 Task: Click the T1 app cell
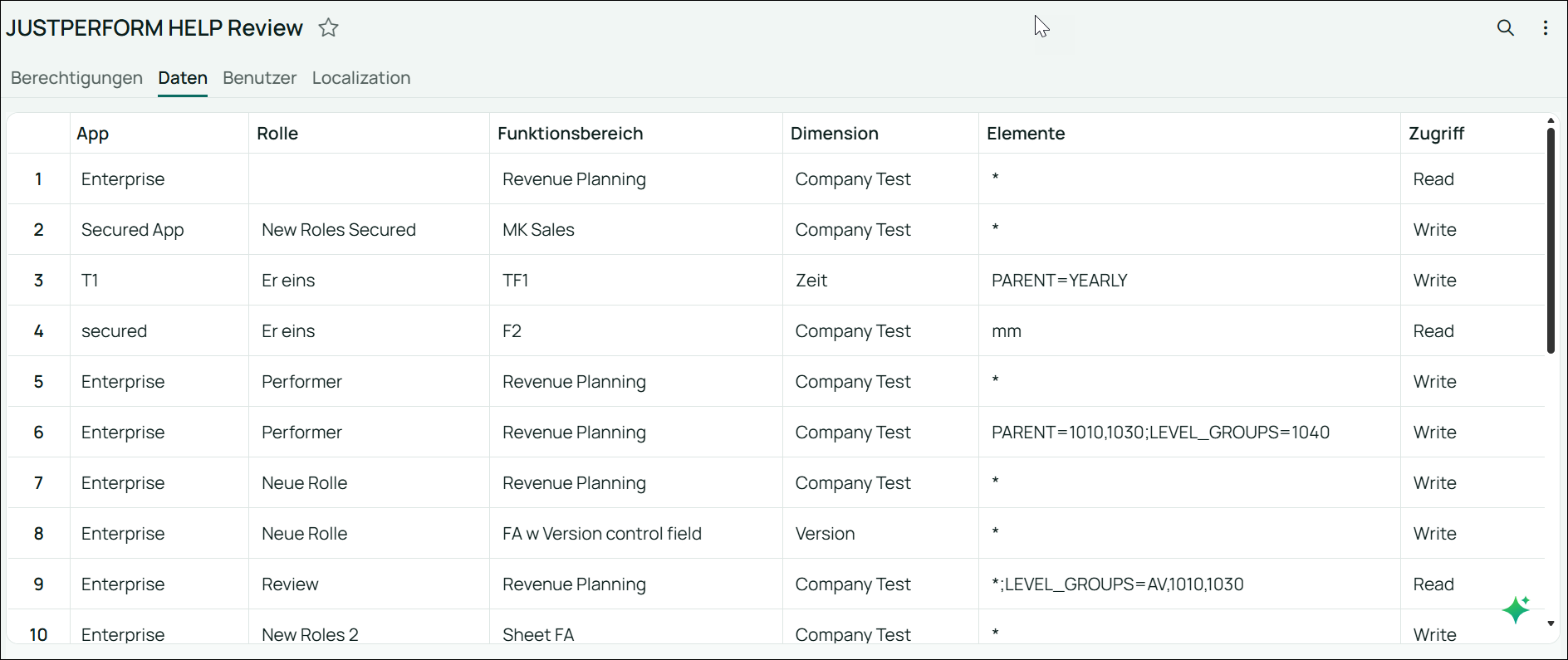(x=159, y=281)
